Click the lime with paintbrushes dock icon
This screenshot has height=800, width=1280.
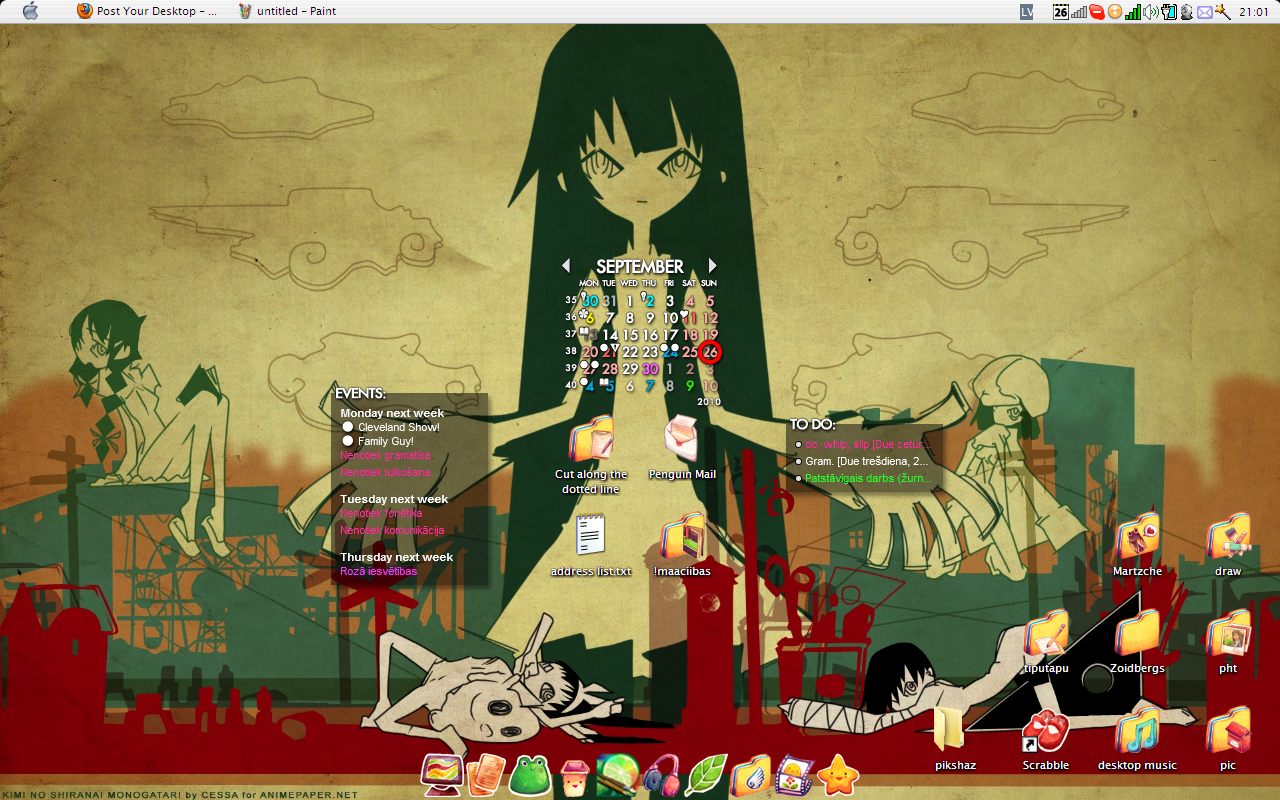617,775
